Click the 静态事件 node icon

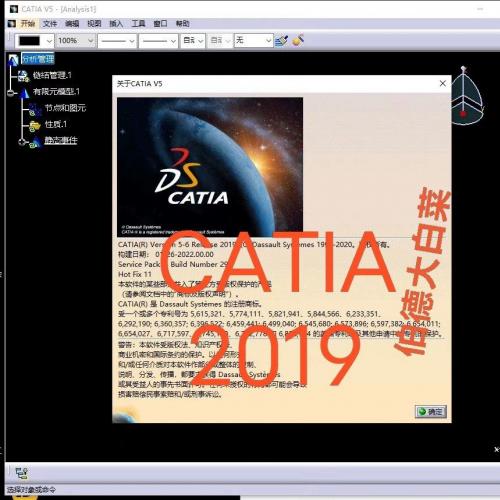(x=35, y=142)
